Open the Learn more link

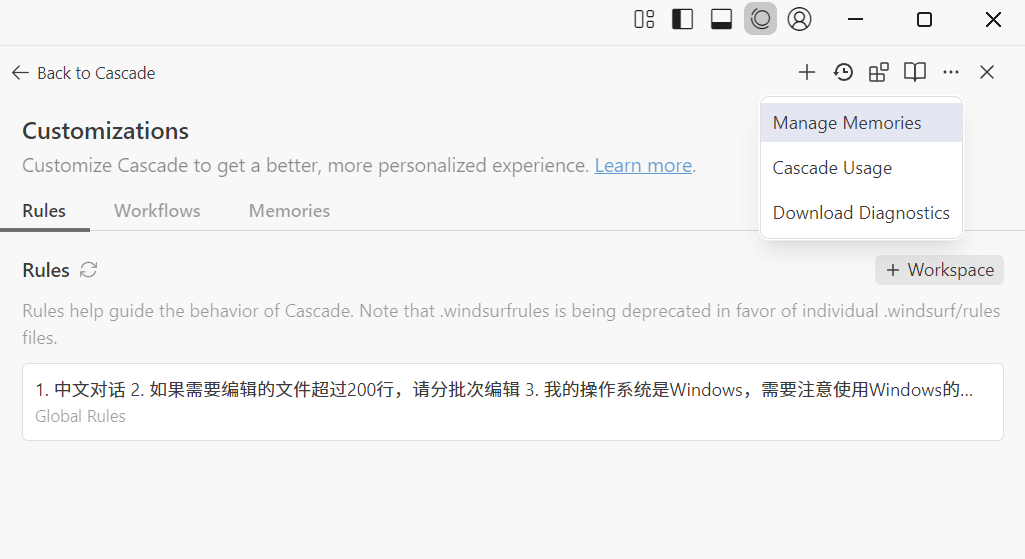[x=643, y=165]
